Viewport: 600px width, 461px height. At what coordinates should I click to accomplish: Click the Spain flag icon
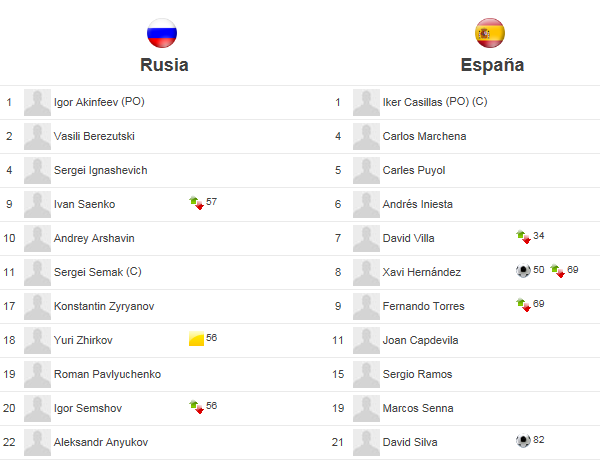[490, 33]
